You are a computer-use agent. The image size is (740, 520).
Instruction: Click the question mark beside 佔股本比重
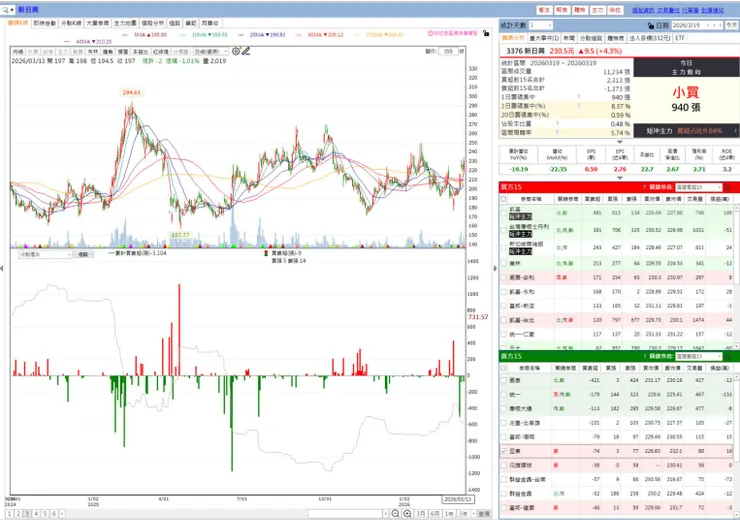pos(557,124)
